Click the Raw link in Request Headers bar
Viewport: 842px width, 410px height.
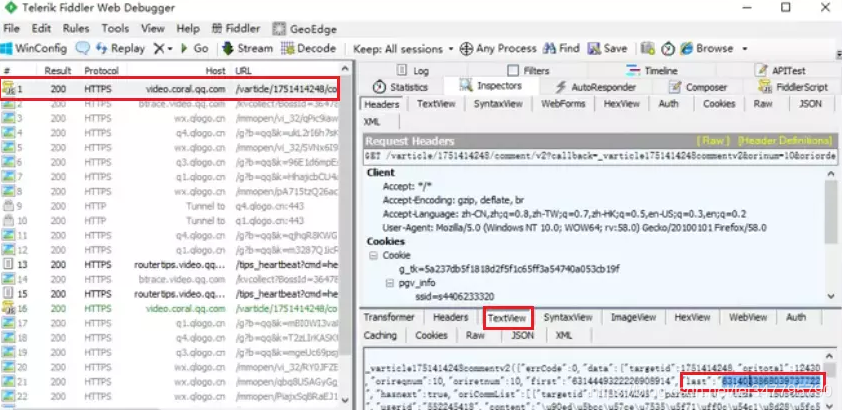[x=713, y=141]
